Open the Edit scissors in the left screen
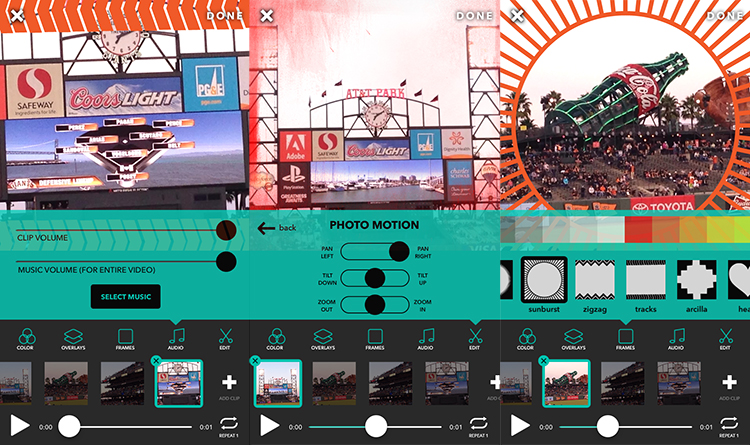This screenshot has width=750, height=445. tap(225, 339)
